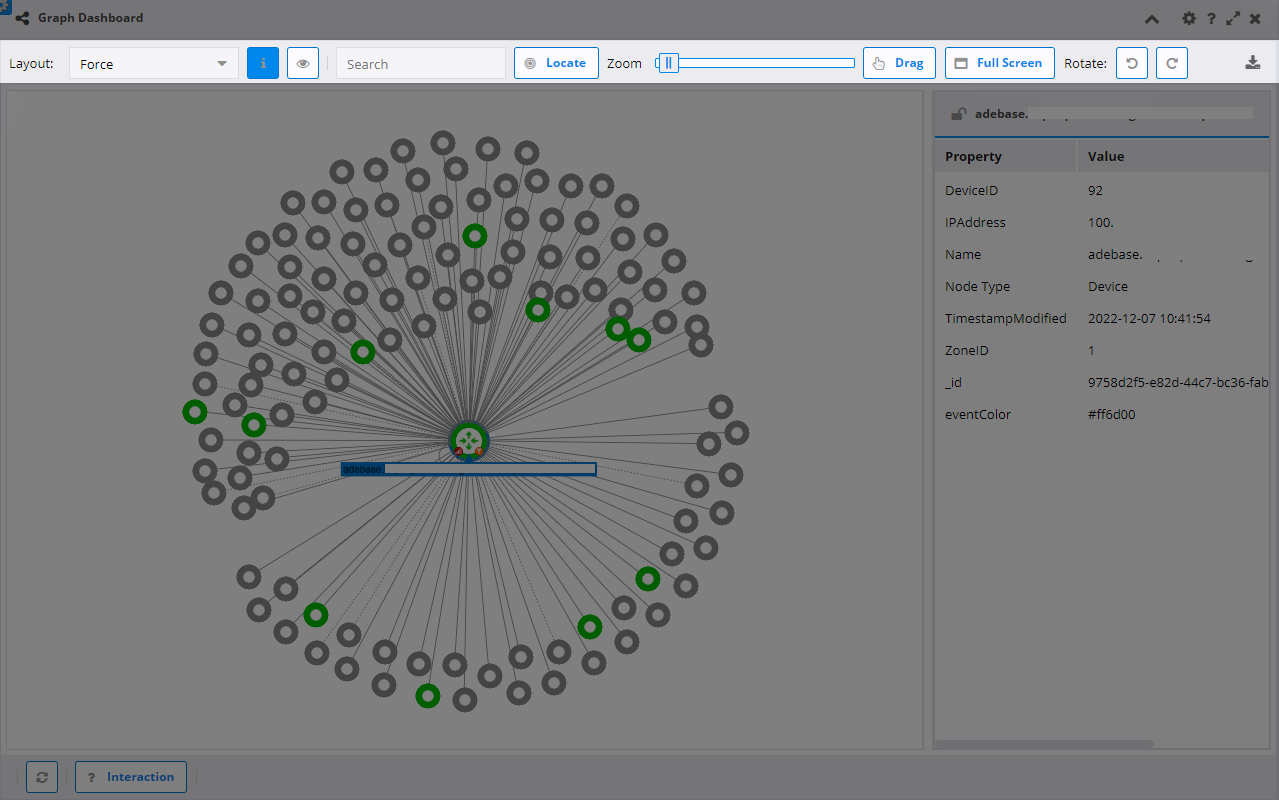1279x800 pixels.
Task: Click the Value column header
Action: click(1173, 156)
